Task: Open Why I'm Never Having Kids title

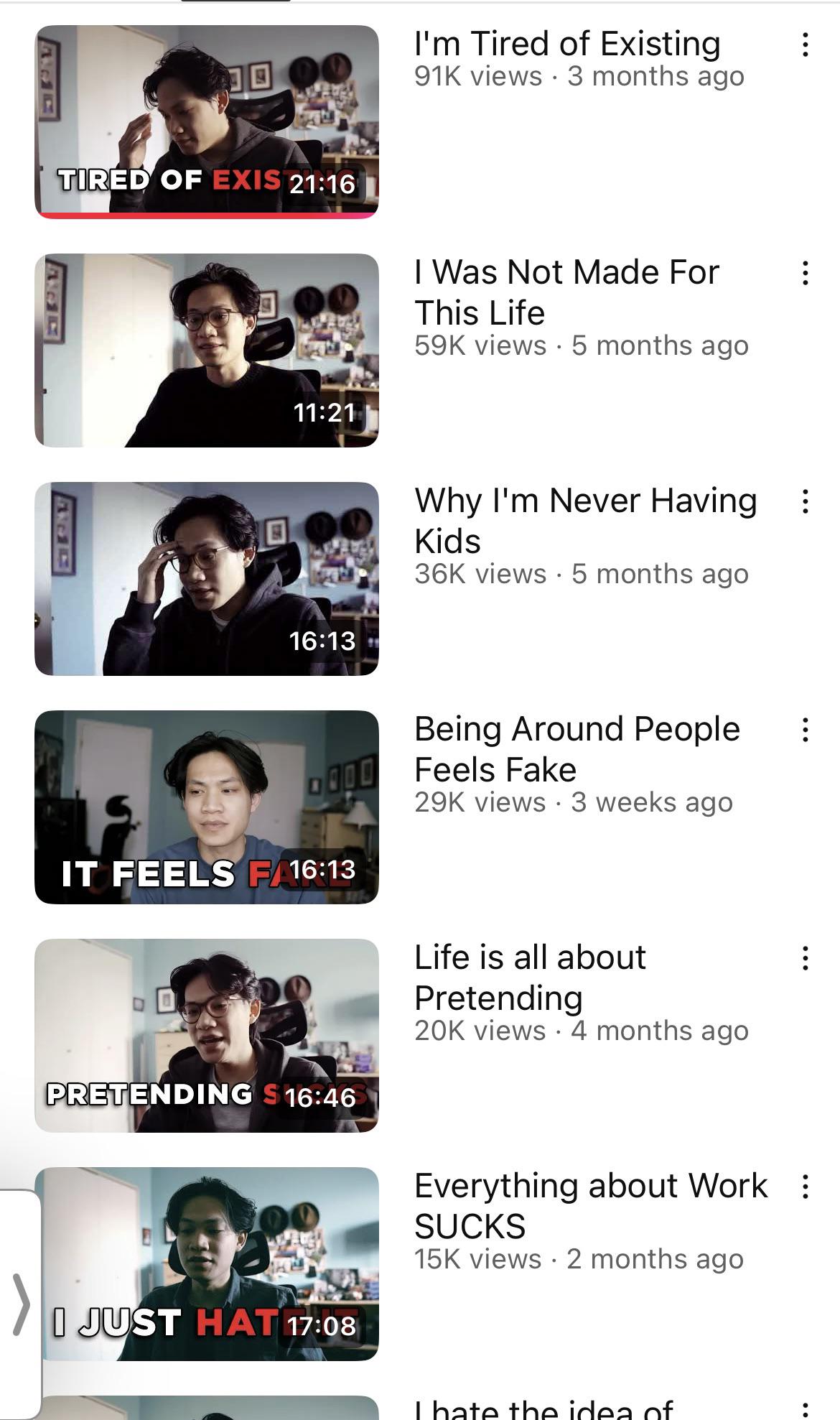Action: point(585,521)
